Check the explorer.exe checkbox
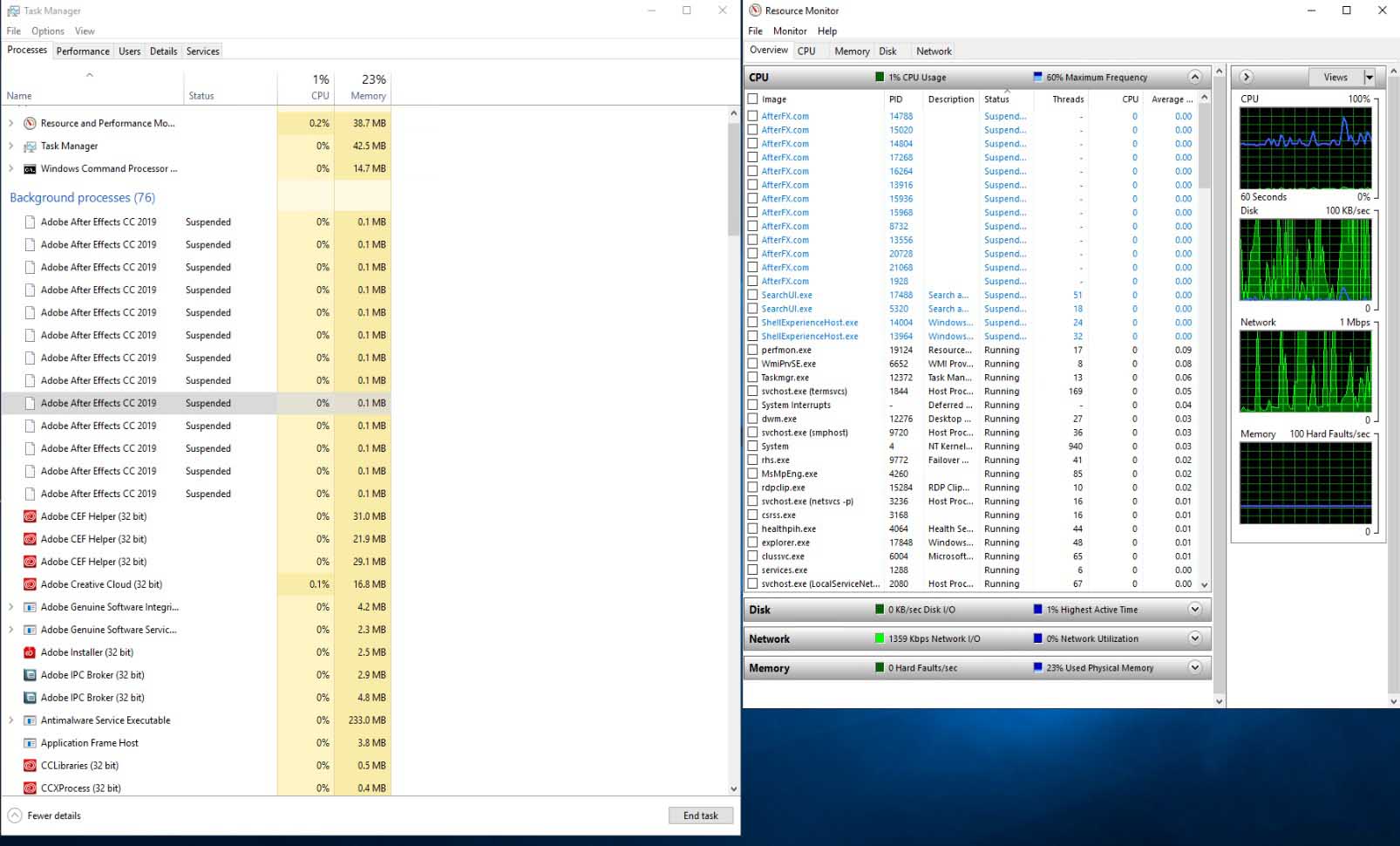The width and height of the screenshot is (1400, 846). [x=752, y=542]
